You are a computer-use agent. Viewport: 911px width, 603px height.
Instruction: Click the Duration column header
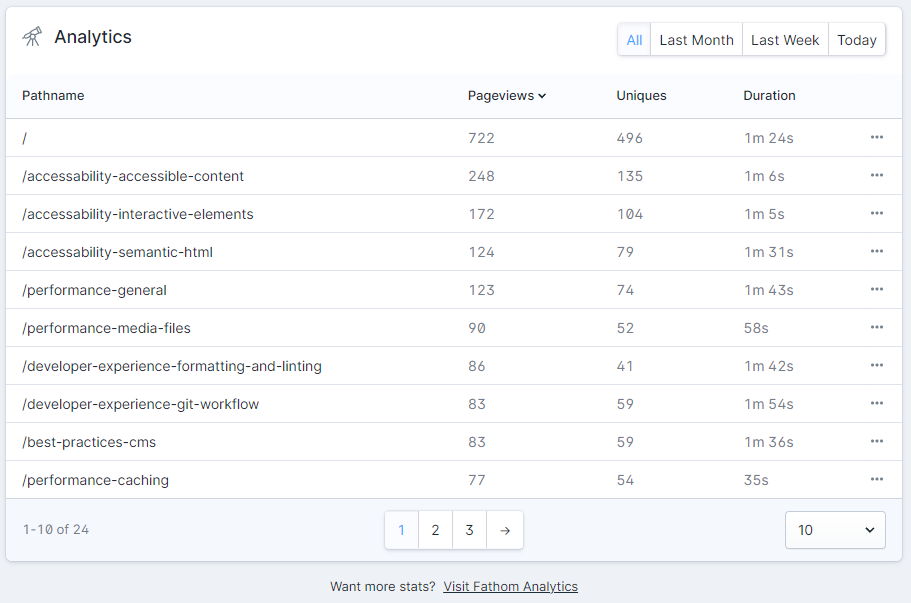[768, 95]
